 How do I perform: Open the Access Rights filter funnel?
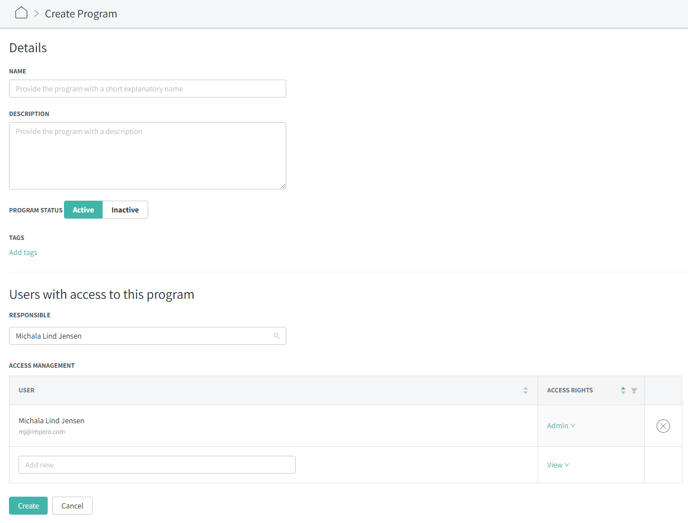[634, 390]
